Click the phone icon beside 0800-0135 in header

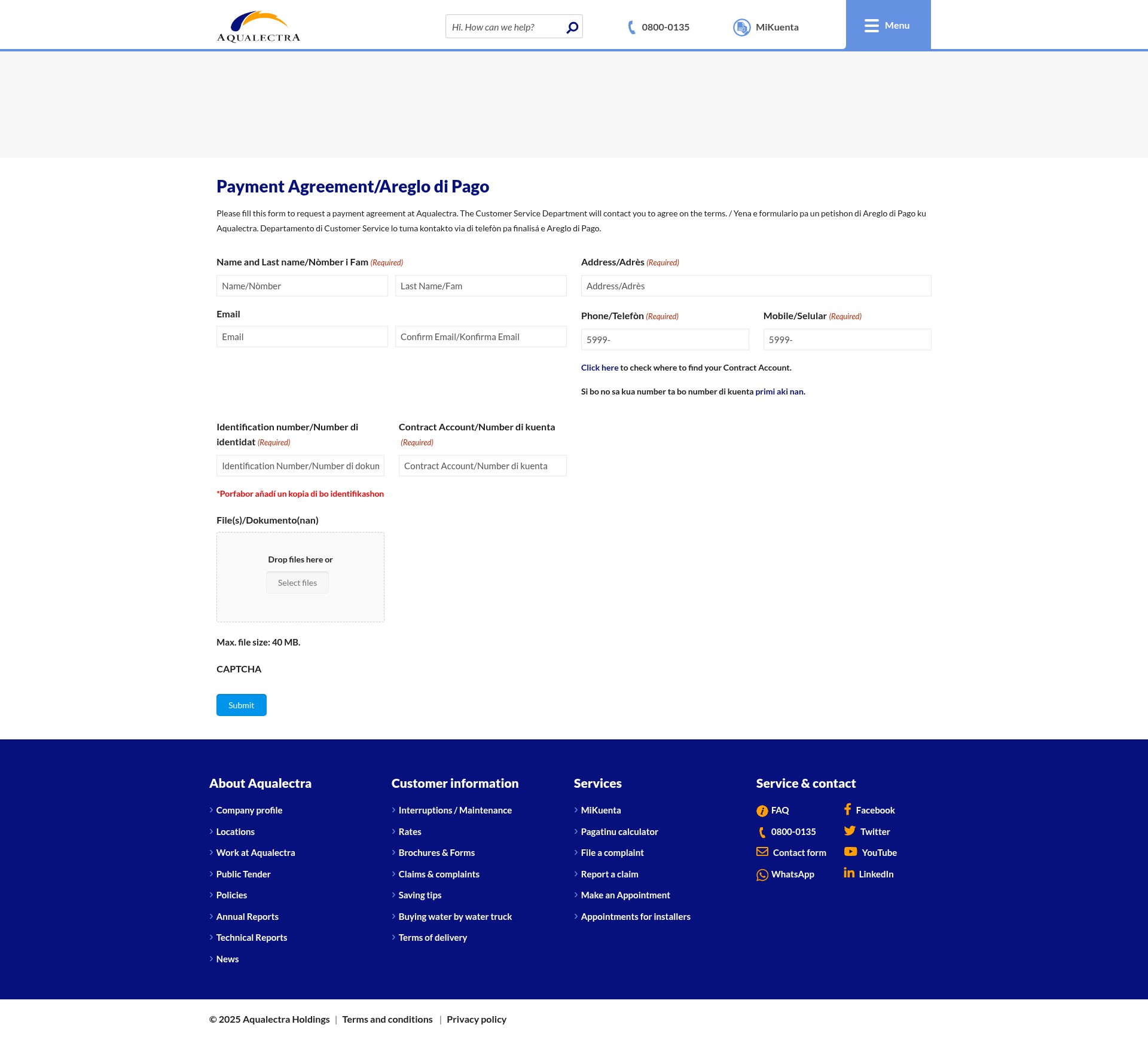tap(631, 27)
